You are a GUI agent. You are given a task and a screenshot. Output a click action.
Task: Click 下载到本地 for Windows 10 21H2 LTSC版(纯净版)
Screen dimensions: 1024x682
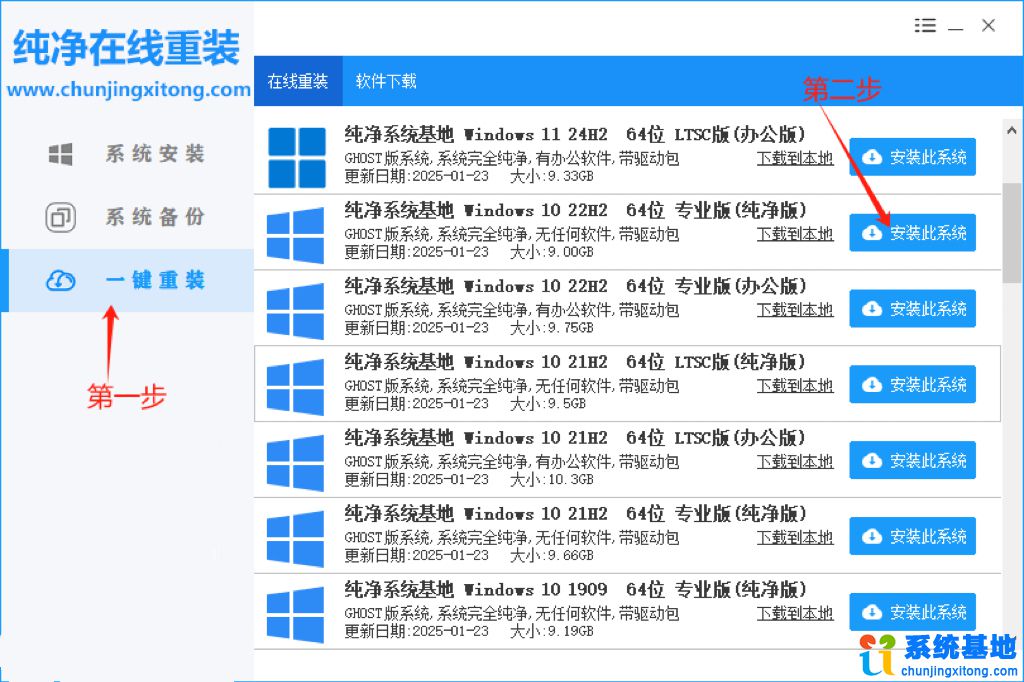pyautogui.click(x=795, y=385)
